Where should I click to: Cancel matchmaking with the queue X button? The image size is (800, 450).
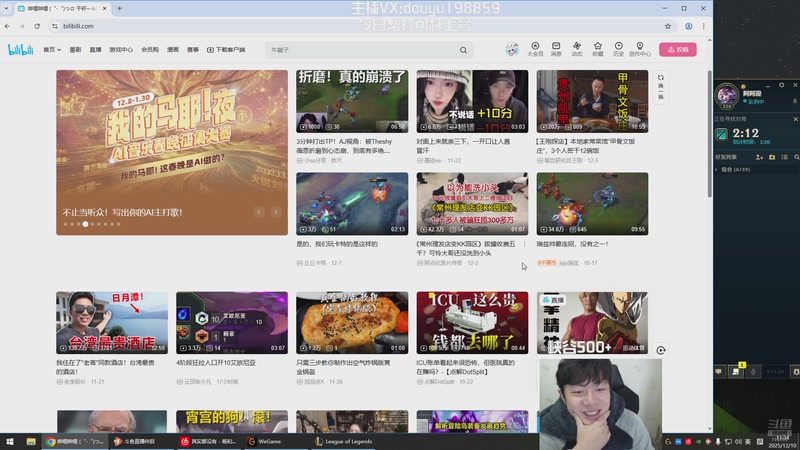point(795,119)
